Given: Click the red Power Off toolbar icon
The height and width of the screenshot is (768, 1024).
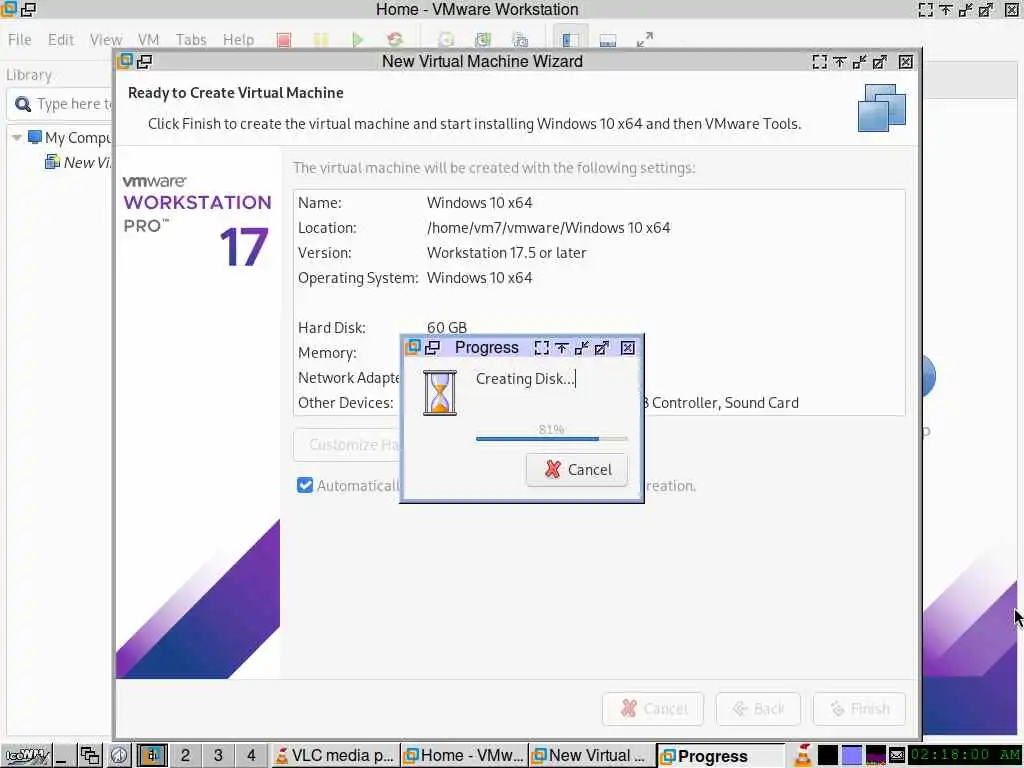Looking at the screenshot, I should click(283, 40).
